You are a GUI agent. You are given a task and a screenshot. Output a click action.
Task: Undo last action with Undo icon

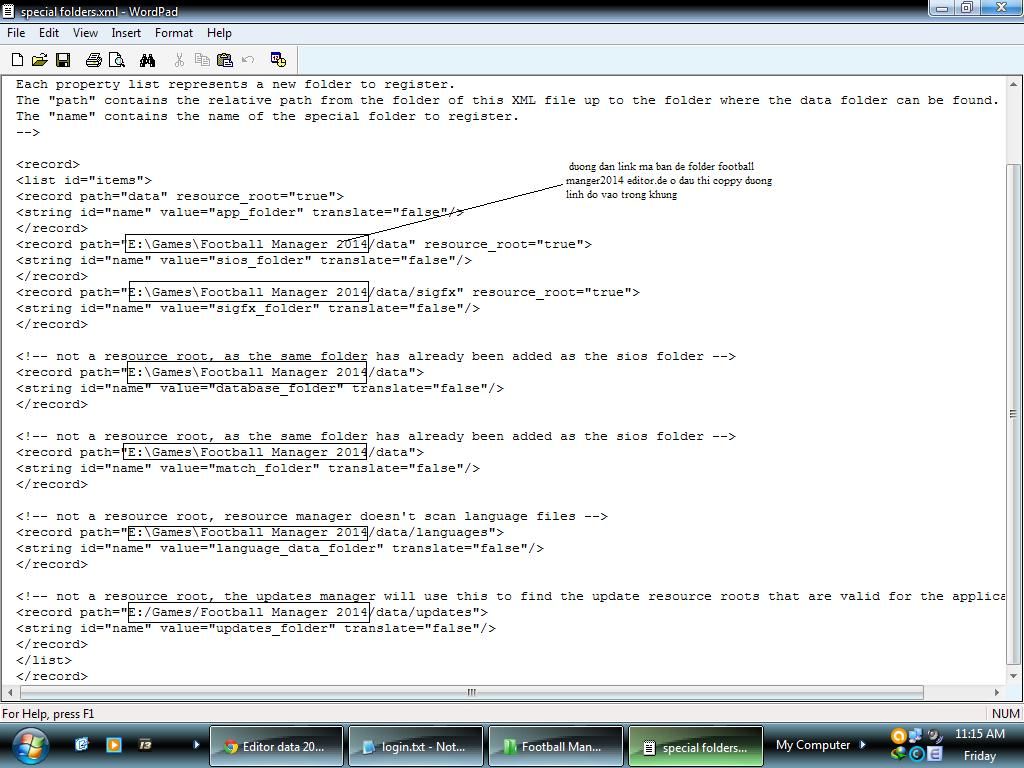248,60
